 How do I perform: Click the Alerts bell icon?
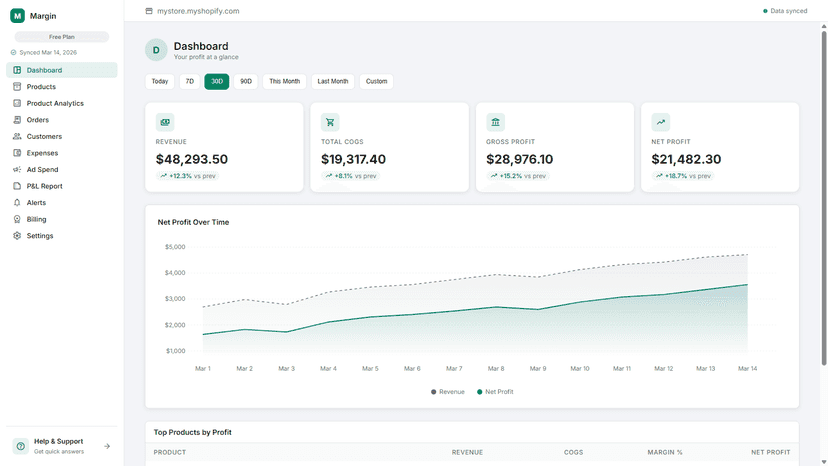coord(17,202)
